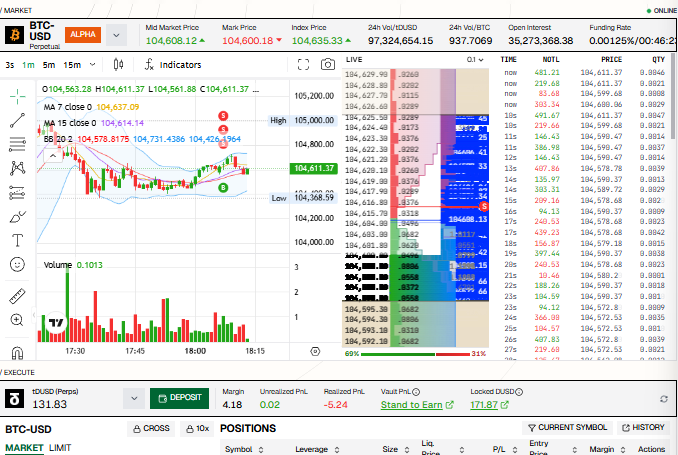Open chart axis settings gear
This screenshot has width=678, height=455.
[315, 351]
